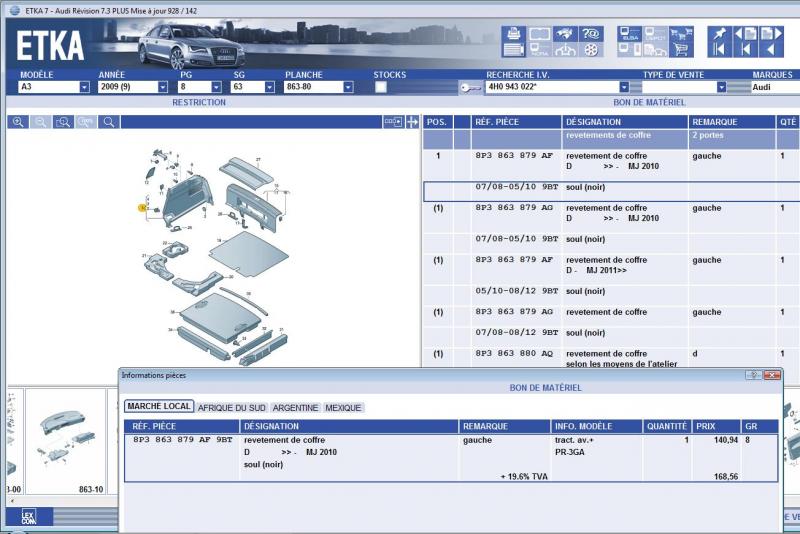Click the RESTRICTION label

(x=199, y=103)
